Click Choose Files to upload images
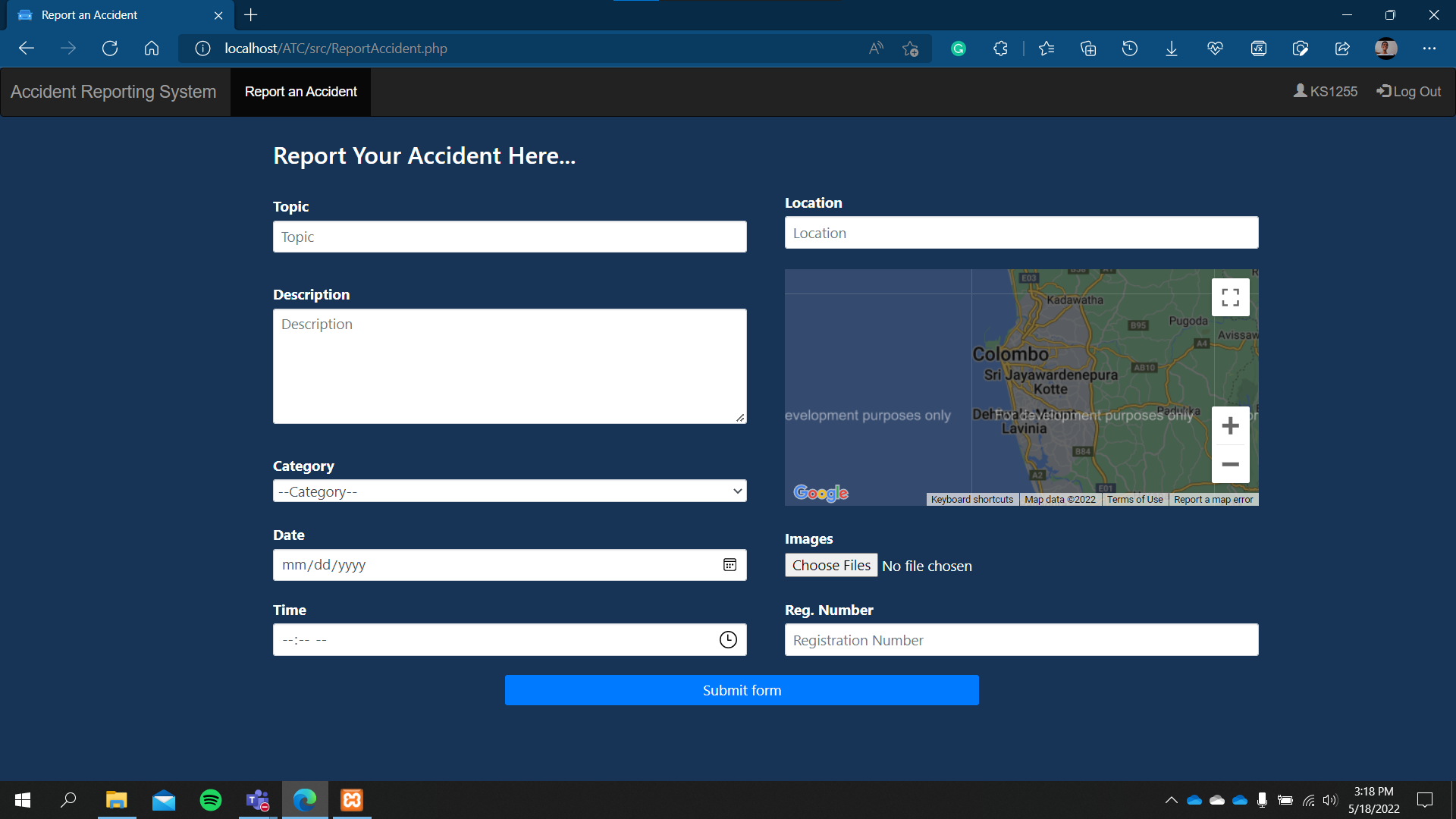This screenshot has height=819, width=1456. click(x=830, y=565)
